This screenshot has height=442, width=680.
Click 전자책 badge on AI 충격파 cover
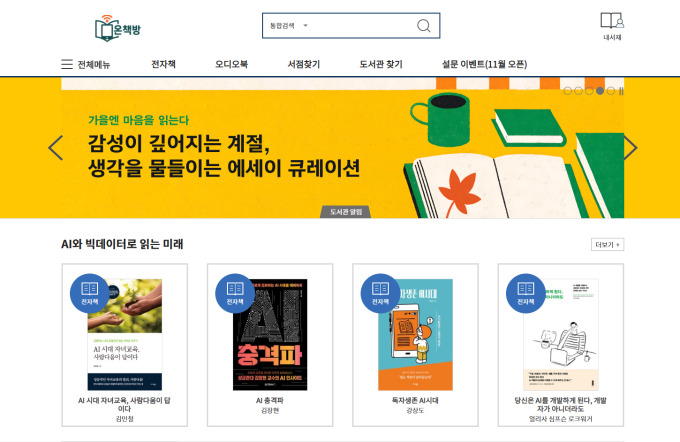coord(235,293)
